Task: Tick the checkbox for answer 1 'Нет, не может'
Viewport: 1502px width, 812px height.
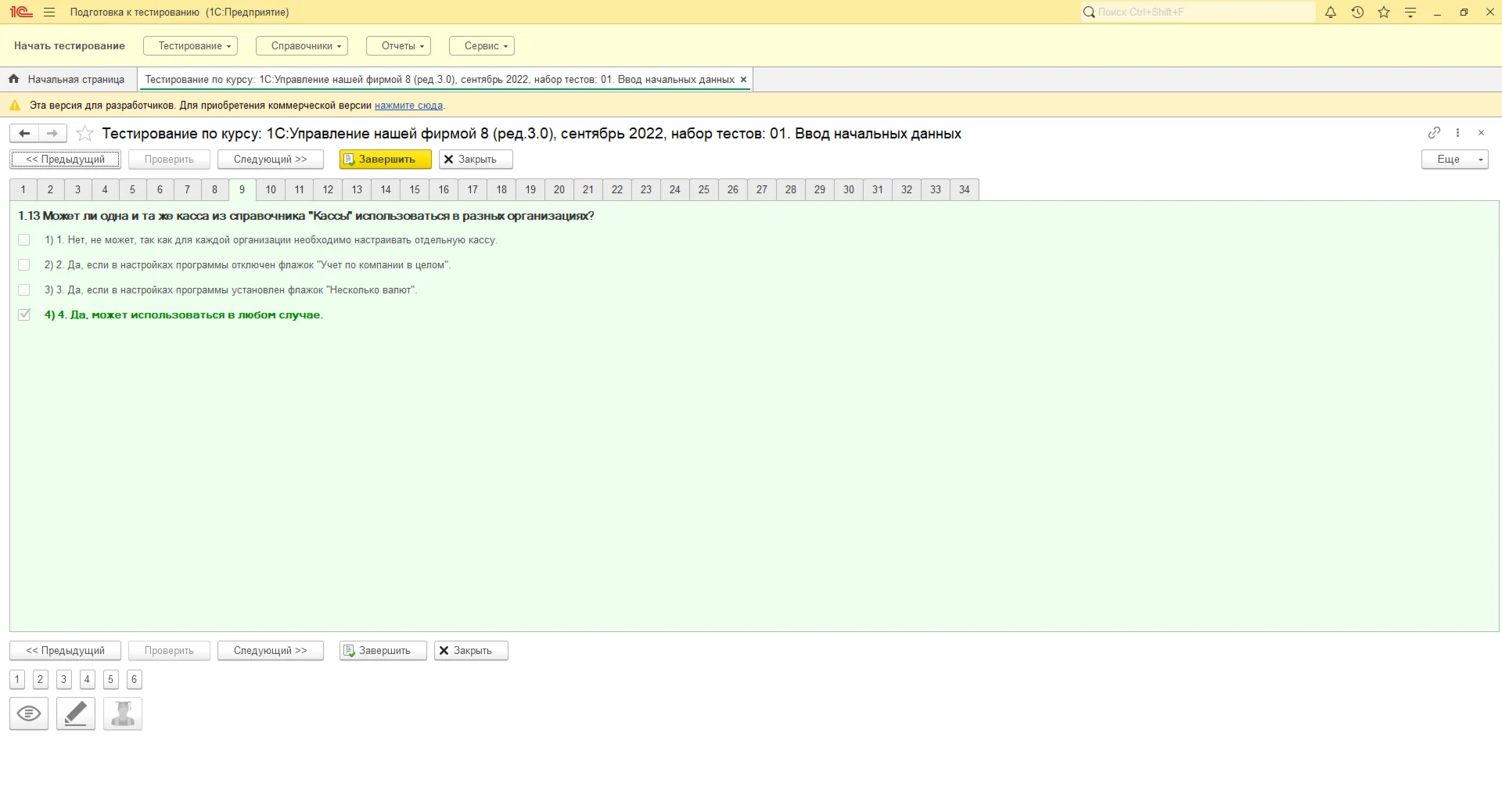Action: pyautogui.click(x=24, y=240)
